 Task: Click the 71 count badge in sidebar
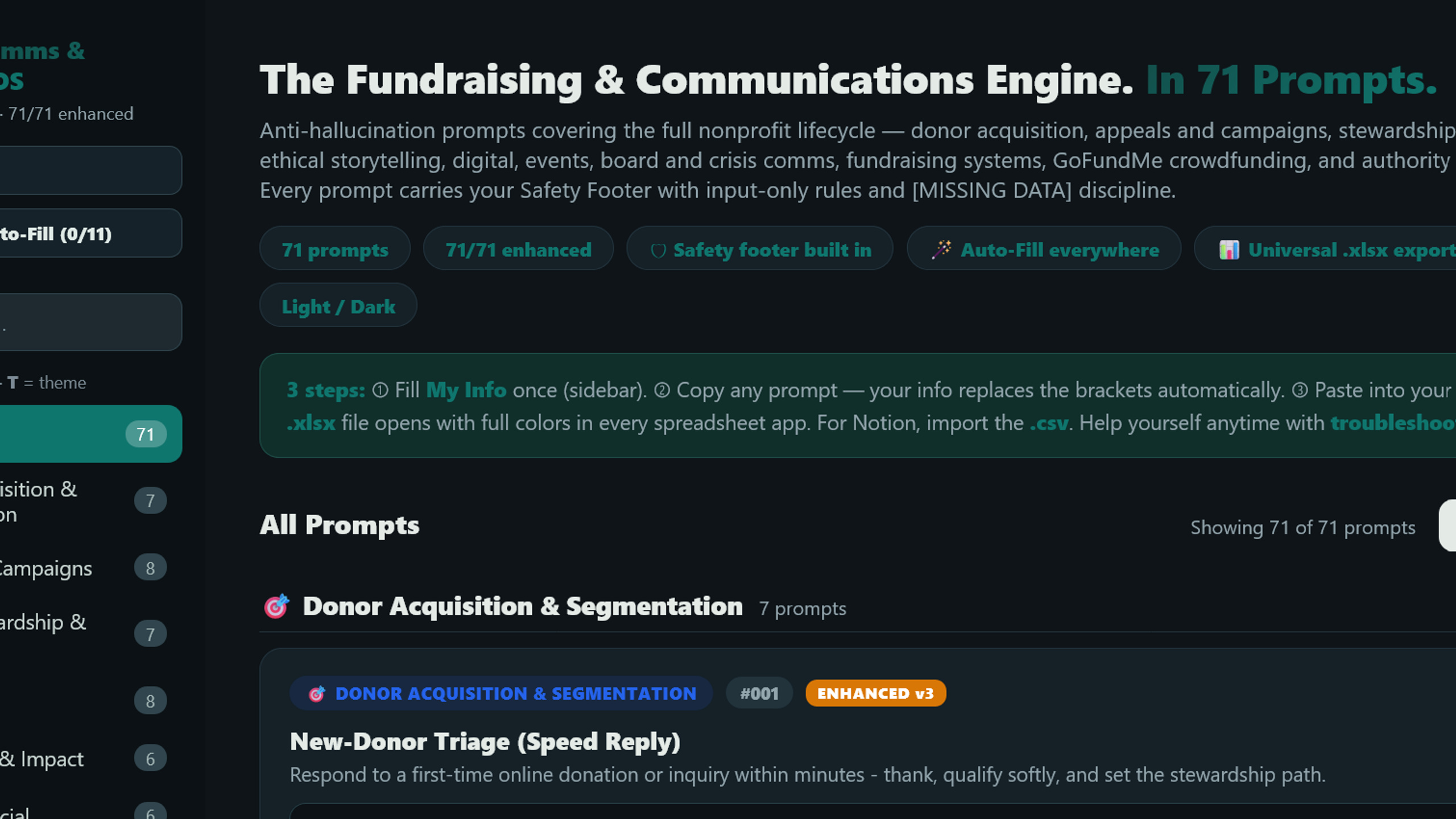tap(146, 435)
